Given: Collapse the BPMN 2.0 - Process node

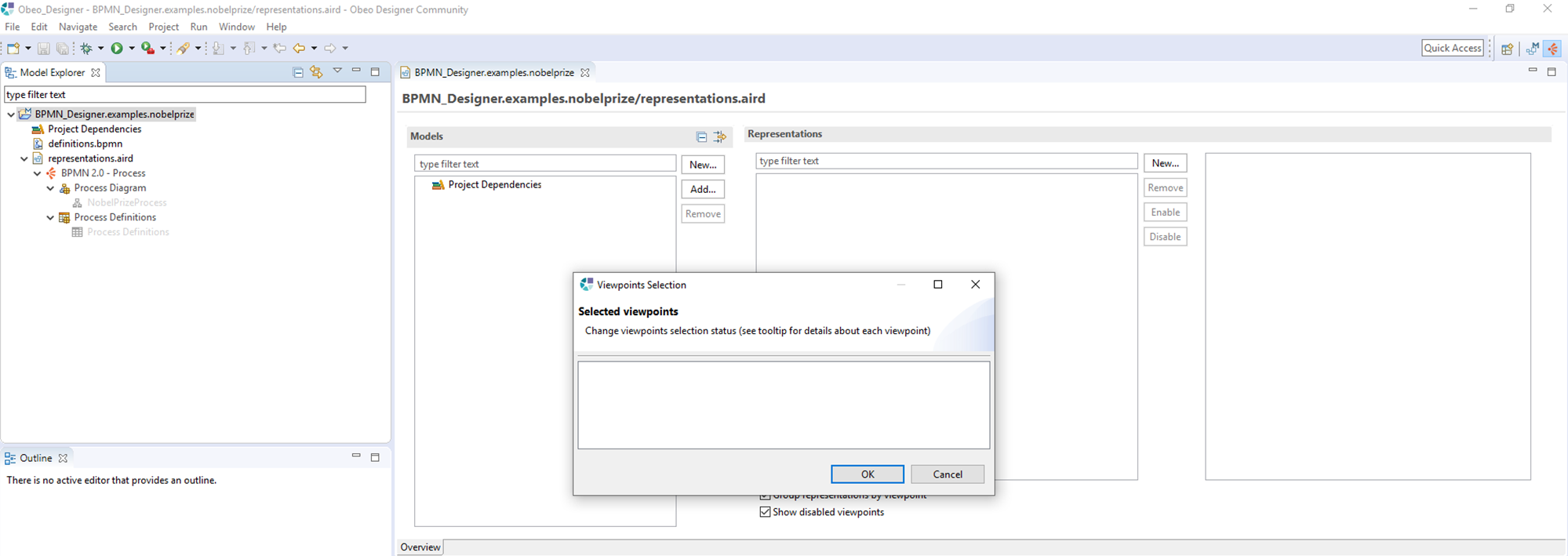Looking at the screenshot, I should [38, 173].
